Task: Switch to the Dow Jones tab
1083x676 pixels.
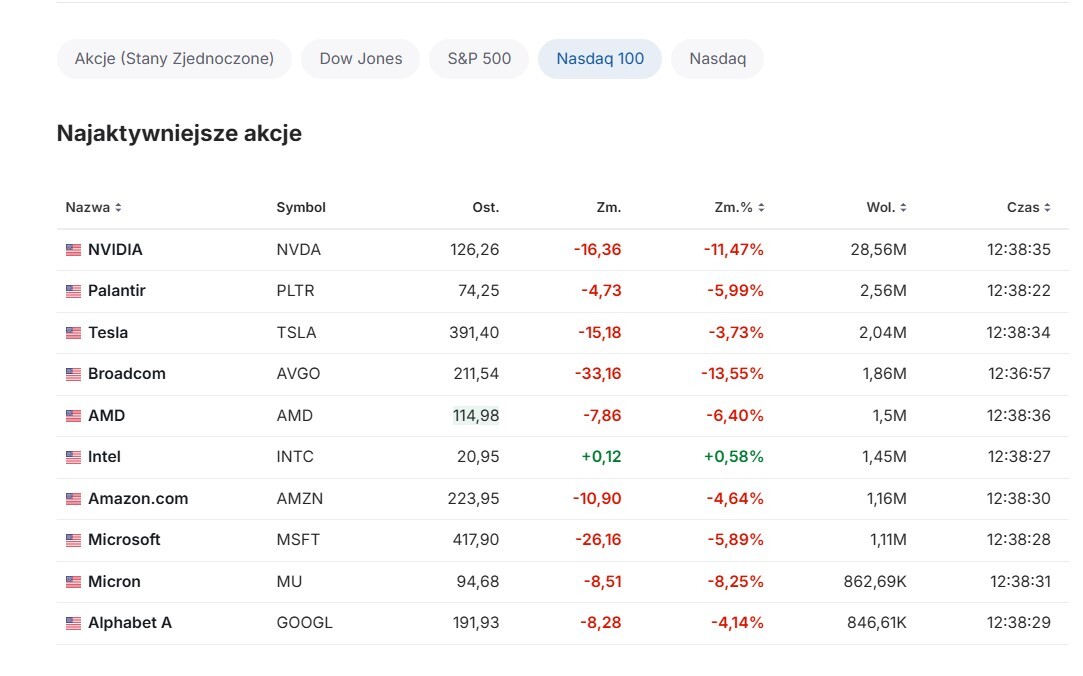Action: point(360,59)
